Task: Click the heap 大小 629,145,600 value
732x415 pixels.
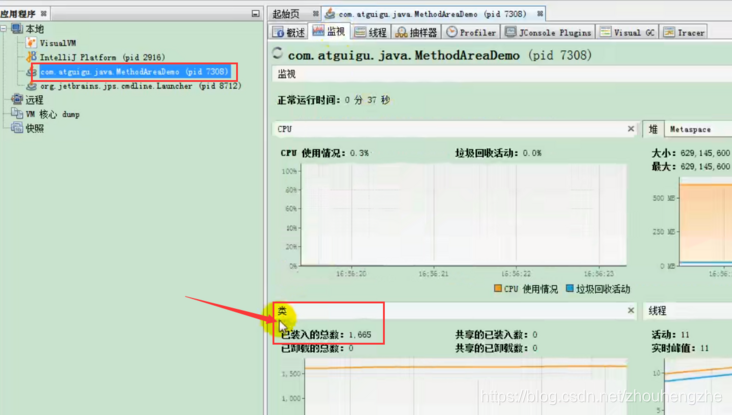Action: (705, 153)
